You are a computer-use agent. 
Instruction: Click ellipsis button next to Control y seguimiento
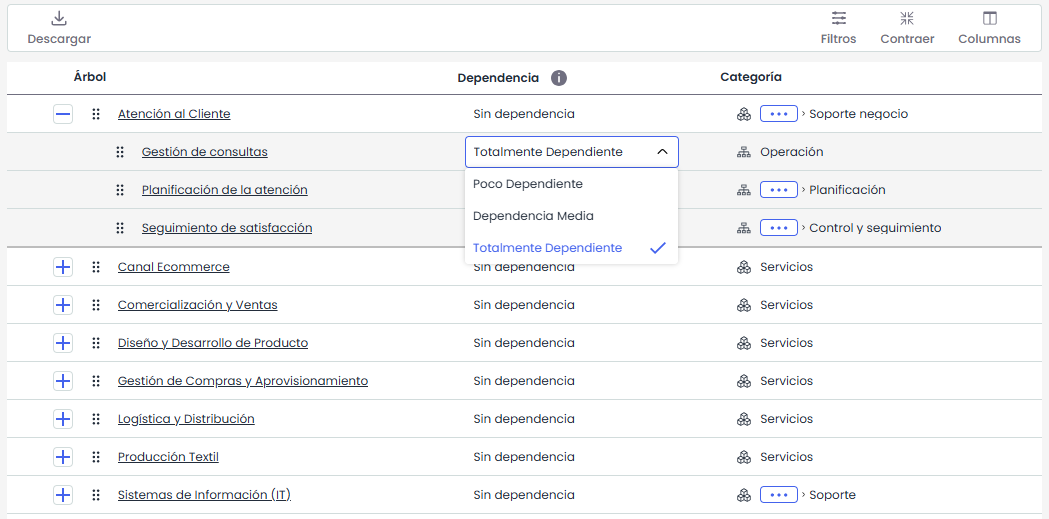778,228
